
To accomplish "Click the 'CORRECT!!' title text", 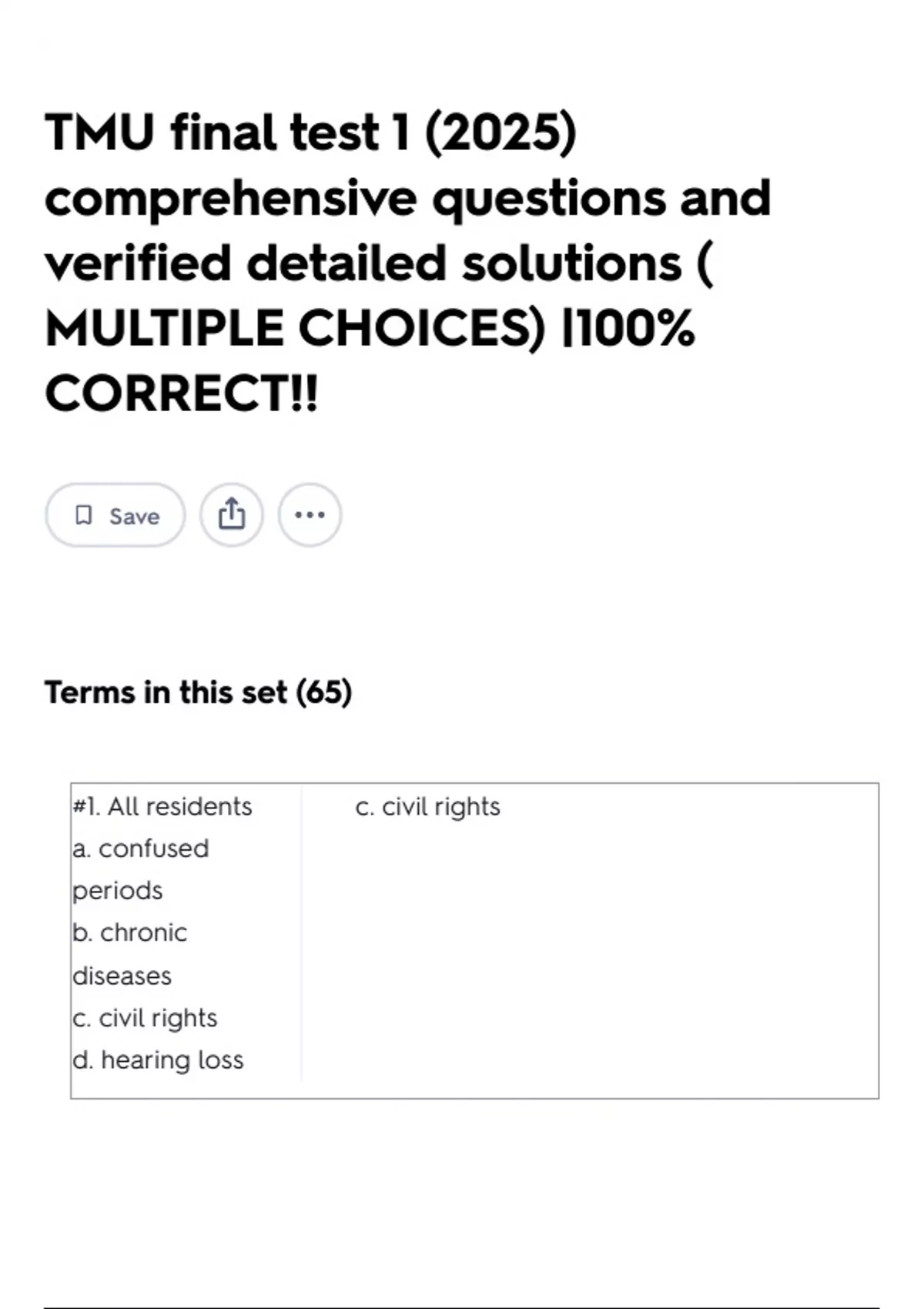I will click(181, 393).
